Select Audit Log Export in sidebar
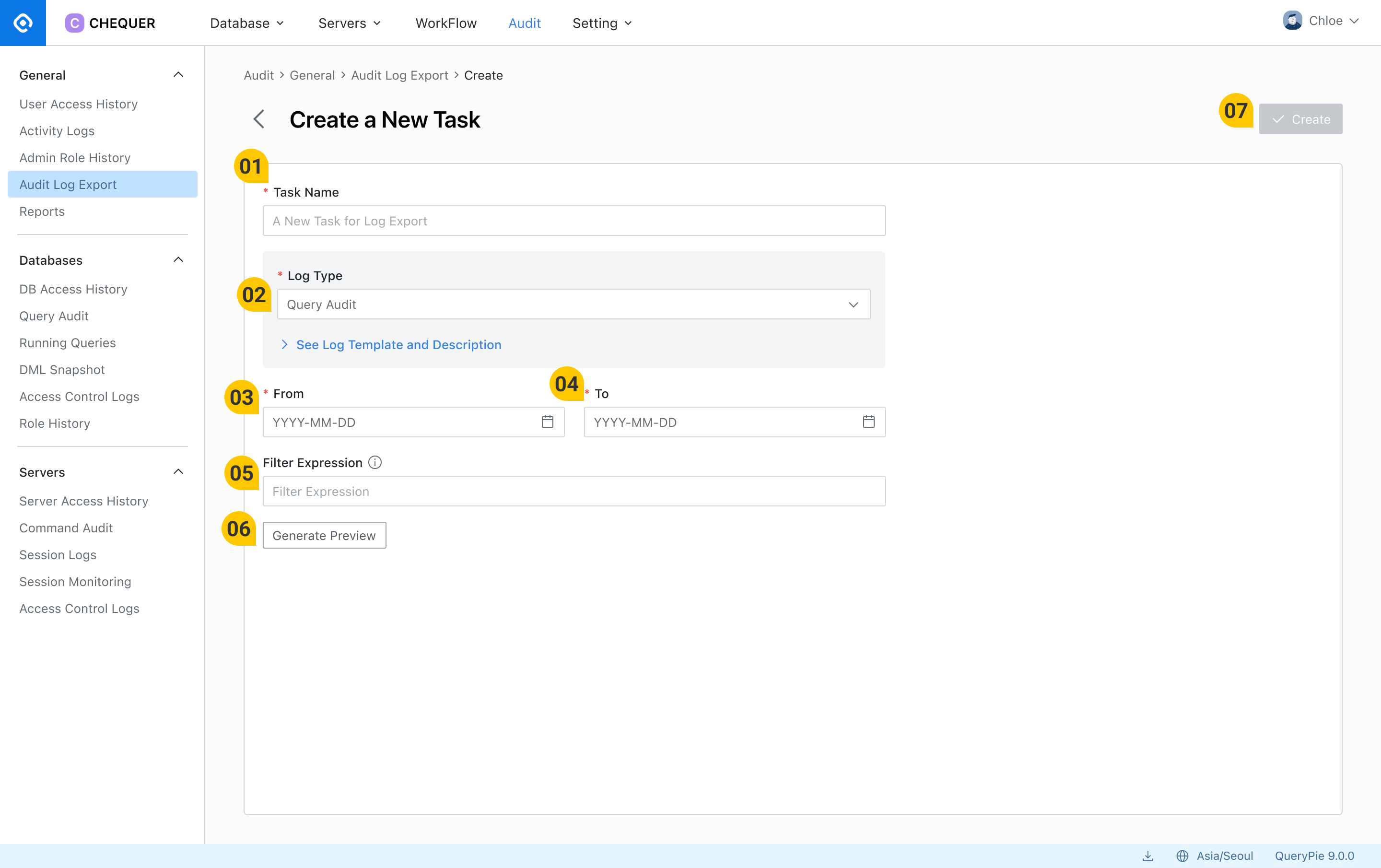This screenshot has width=1381, height=868. tap(103, 184)
